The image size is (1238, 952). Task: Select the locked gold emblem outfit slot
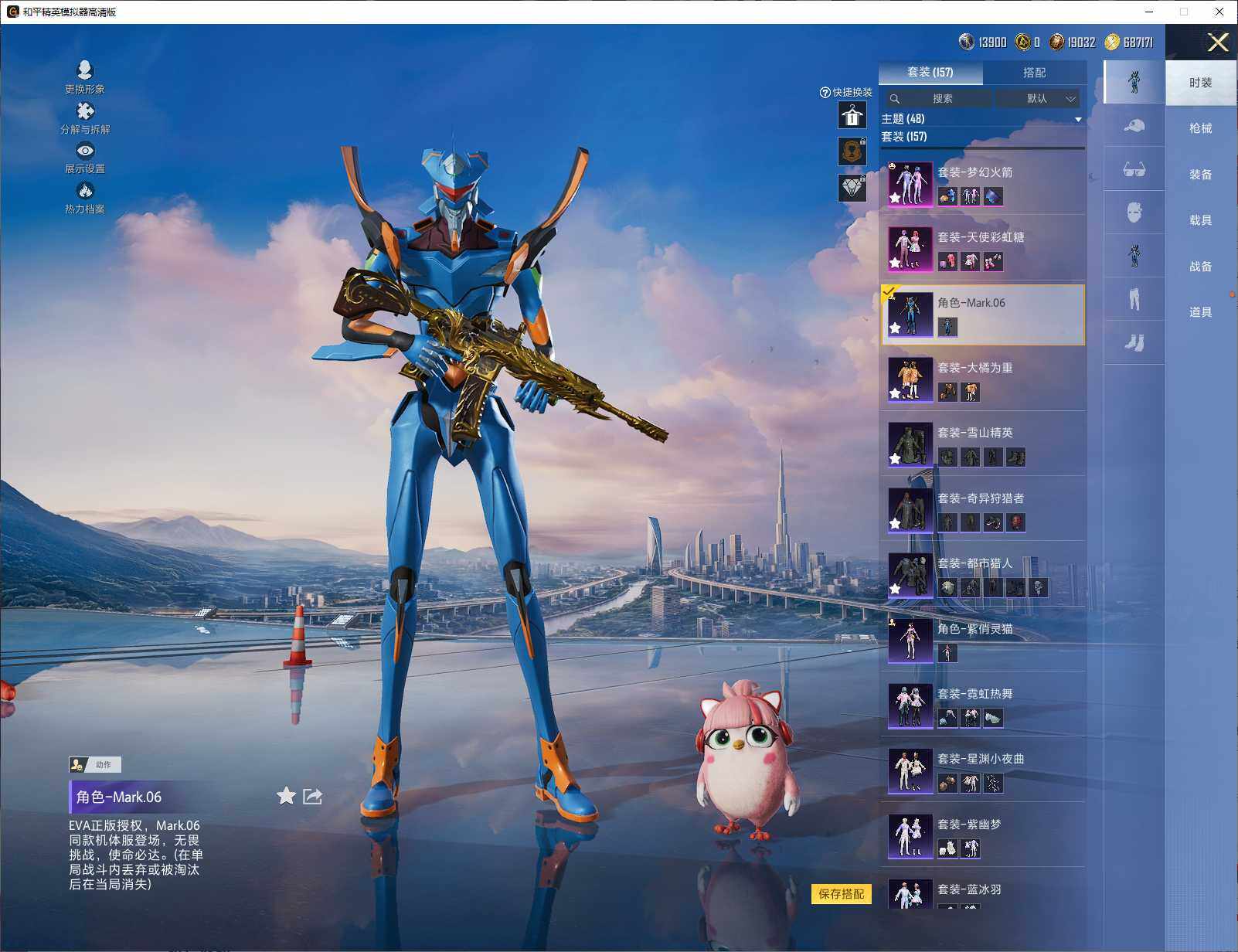pyautogui.click(x=852, y=151)
